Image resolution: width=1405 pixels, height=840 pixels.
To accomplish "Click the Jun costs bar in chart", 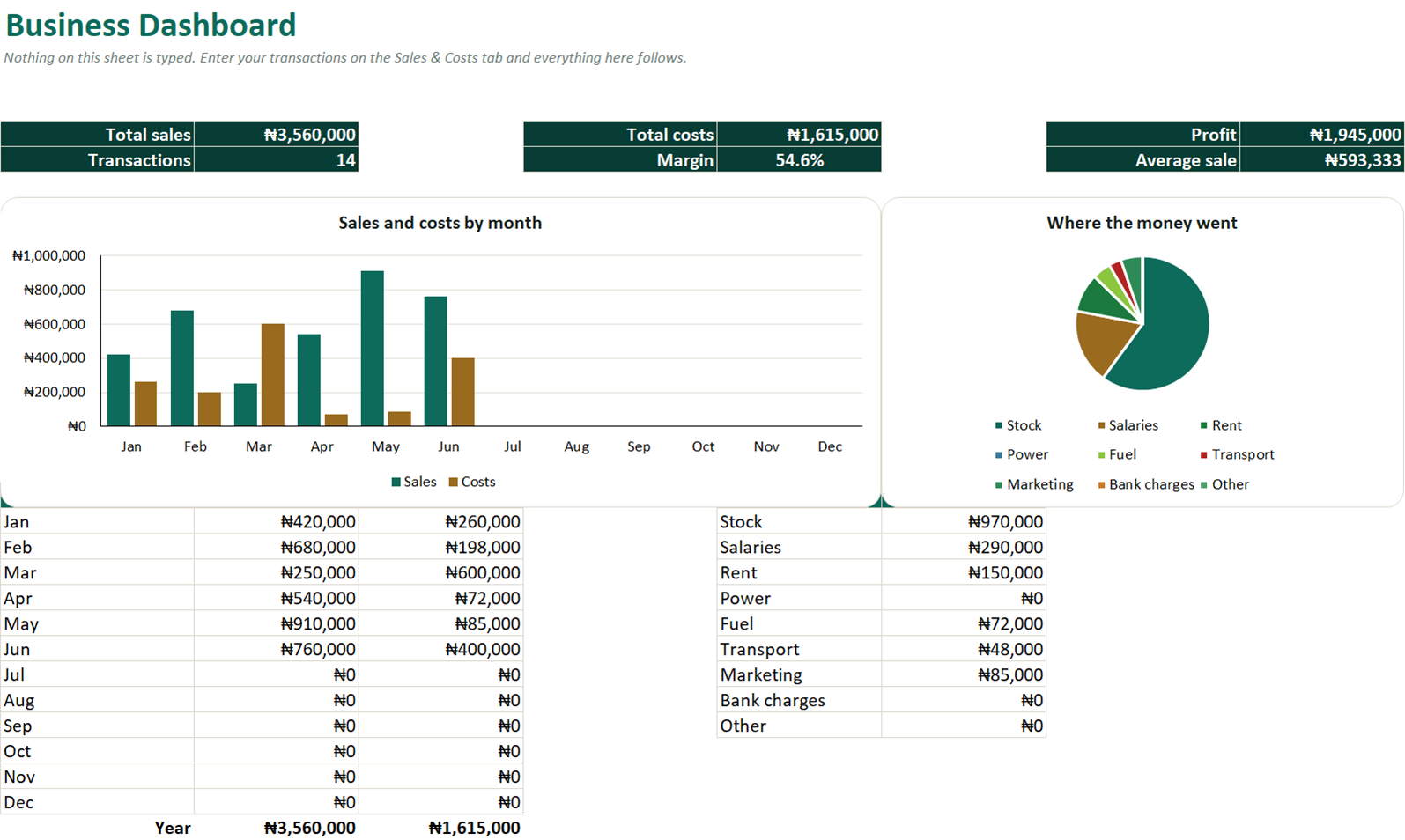I will (463, 392).
